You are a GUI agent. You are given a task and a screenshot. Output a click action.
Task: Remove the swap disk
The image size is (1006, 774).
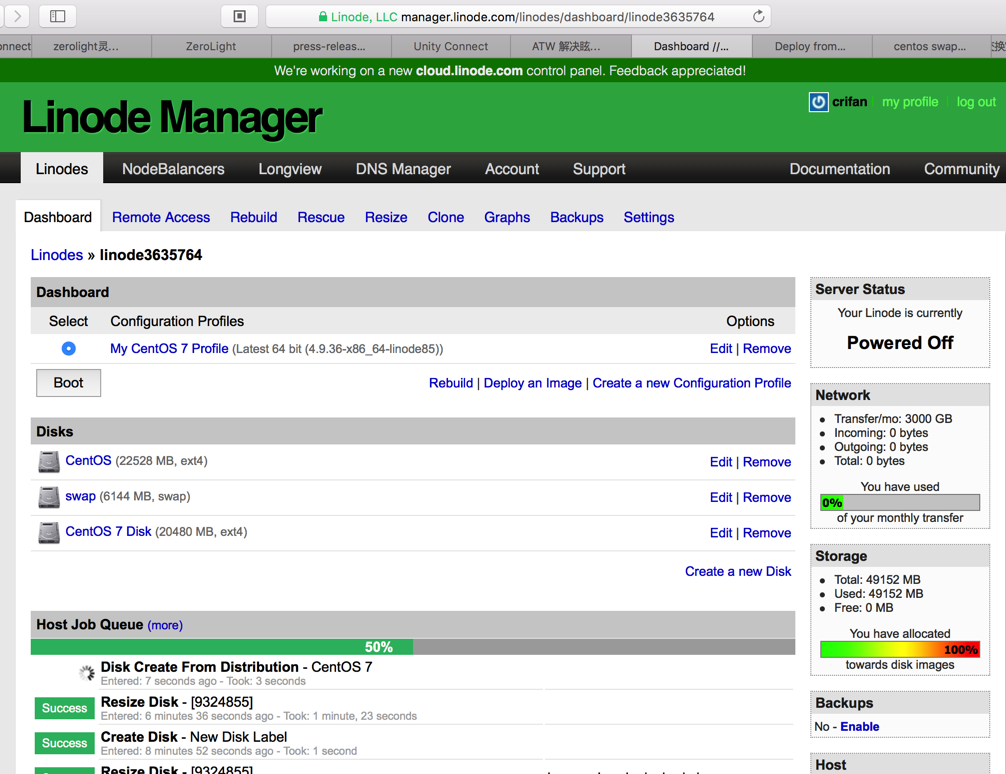[x=767, y=497]
